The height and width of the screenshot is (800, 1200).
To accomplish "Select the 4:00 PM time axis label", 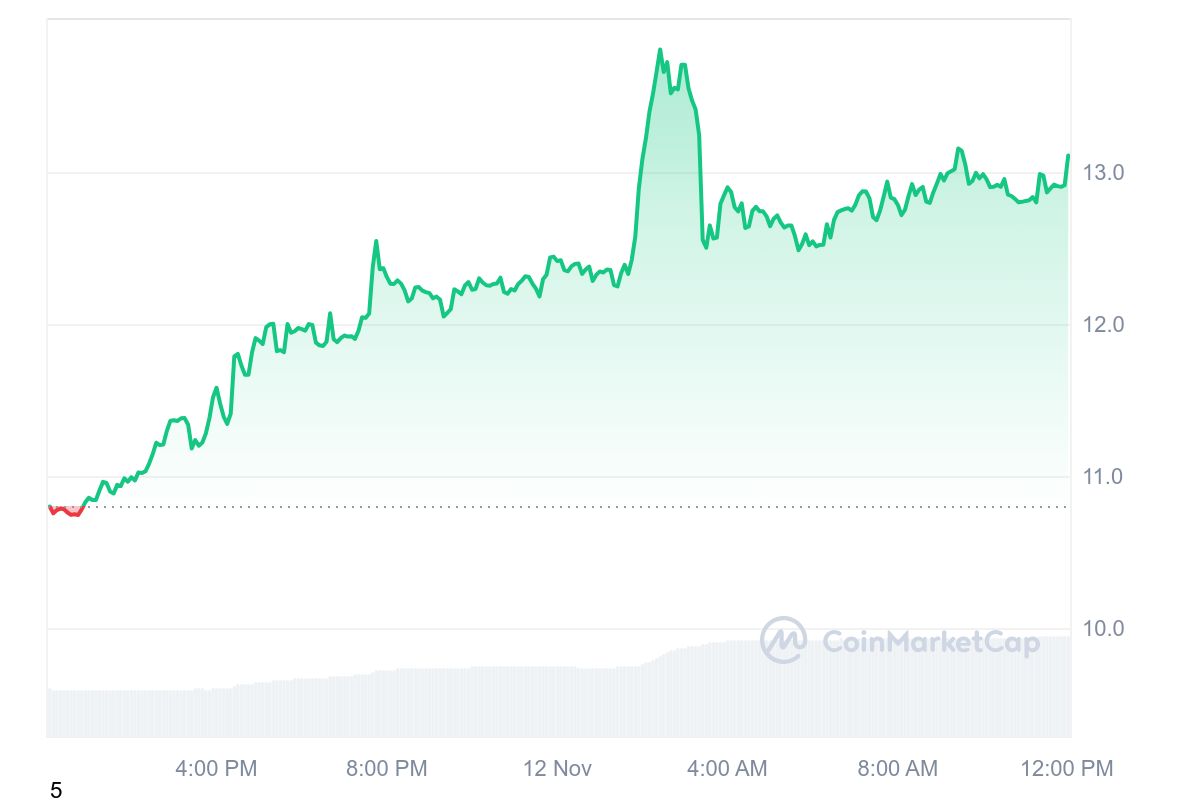I will (216, 768).
